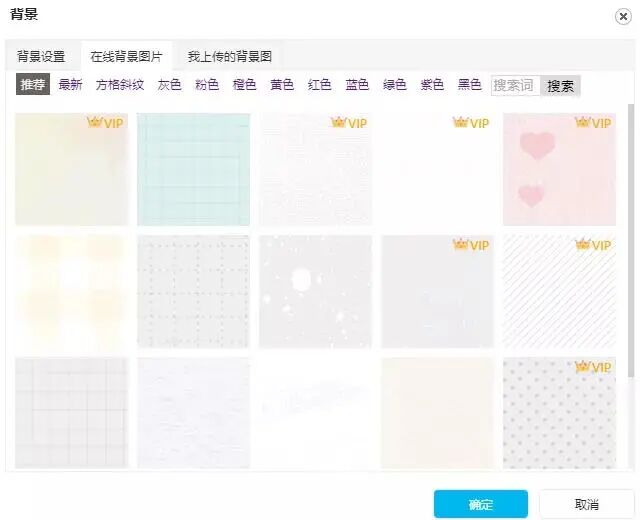
Task: Select the 在线背景图片 tab
Action: (127, 56)
